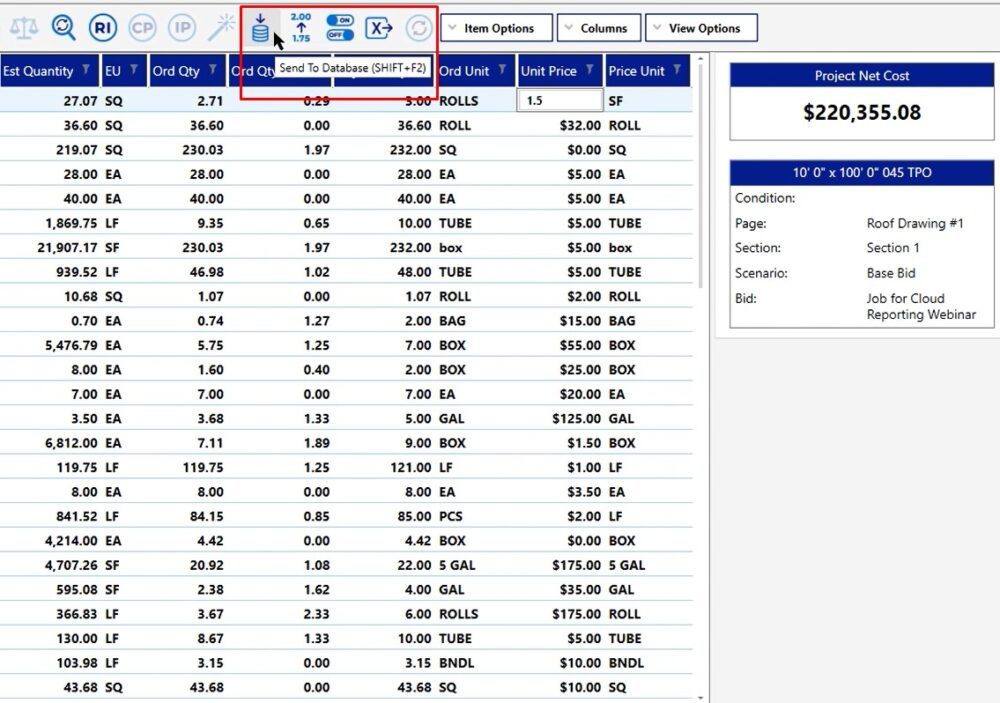
Task: Open the Item Options dropdown
Action: pyautogui.click(x=497, y=28)
